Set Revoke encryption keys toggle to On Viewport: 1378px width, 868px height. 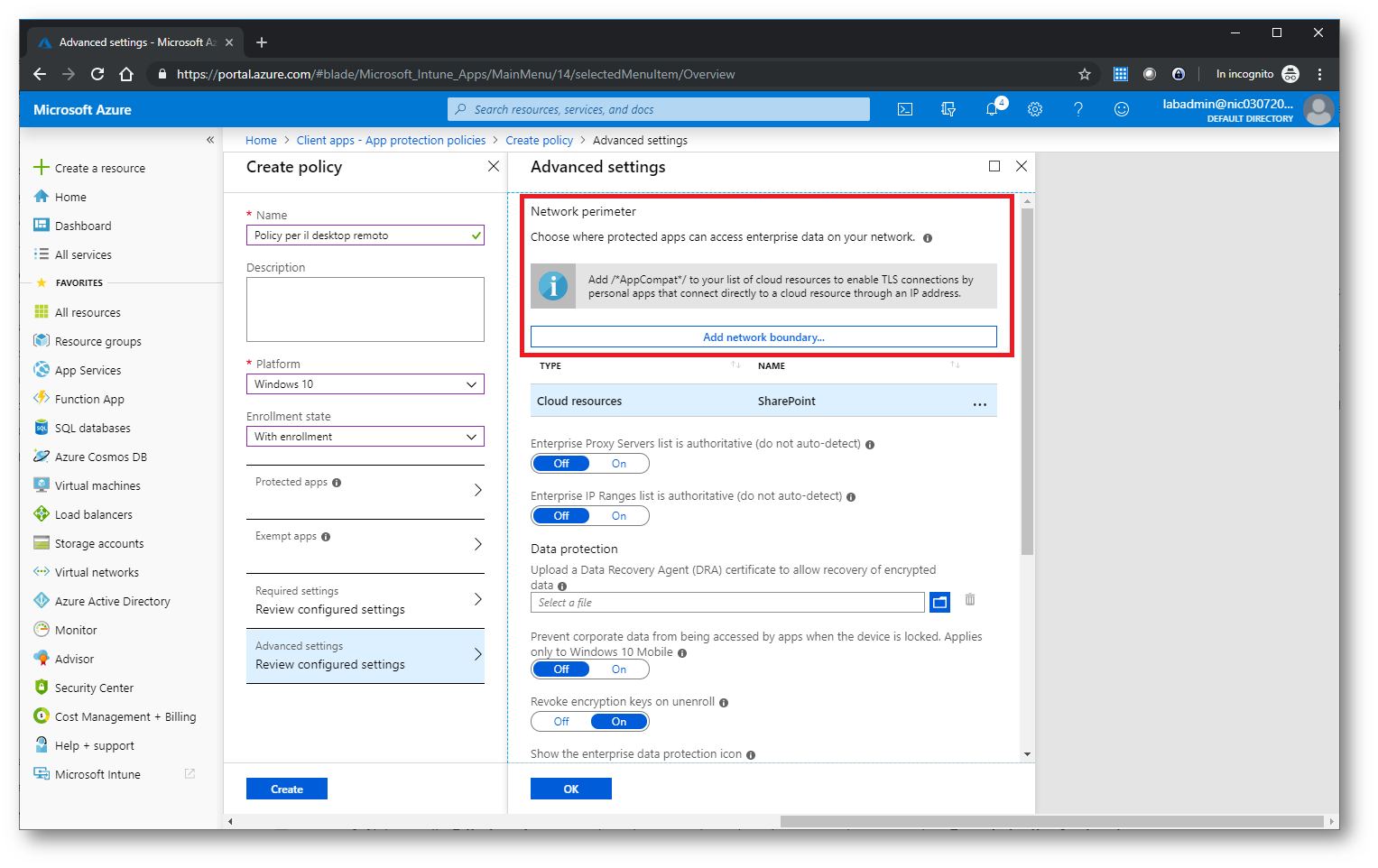click(x=619, y=722)
